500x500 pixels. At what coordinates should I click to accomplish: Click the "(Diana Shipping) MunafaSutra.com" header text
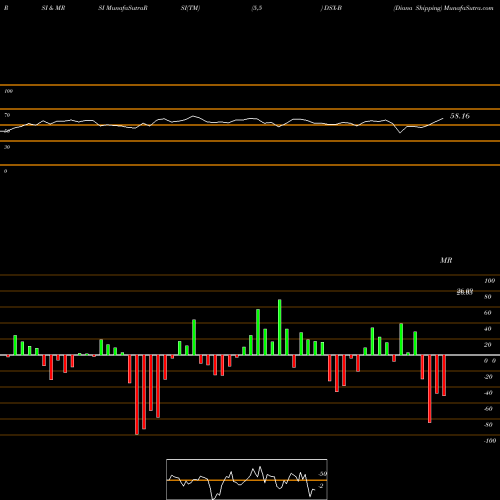[443, 8]
